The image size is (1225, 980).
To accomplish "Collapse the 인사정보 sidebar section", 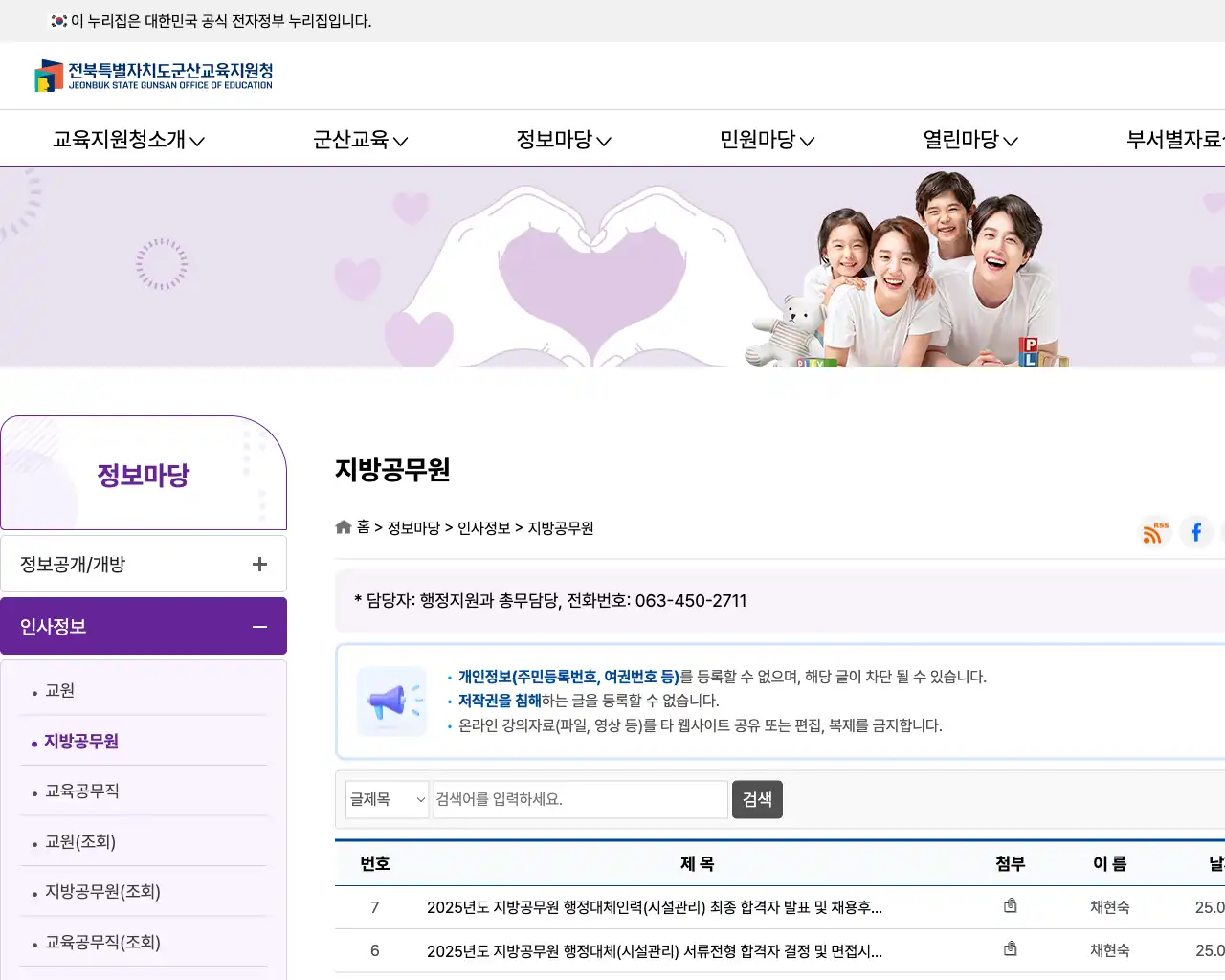I will [x=258, y=627].
